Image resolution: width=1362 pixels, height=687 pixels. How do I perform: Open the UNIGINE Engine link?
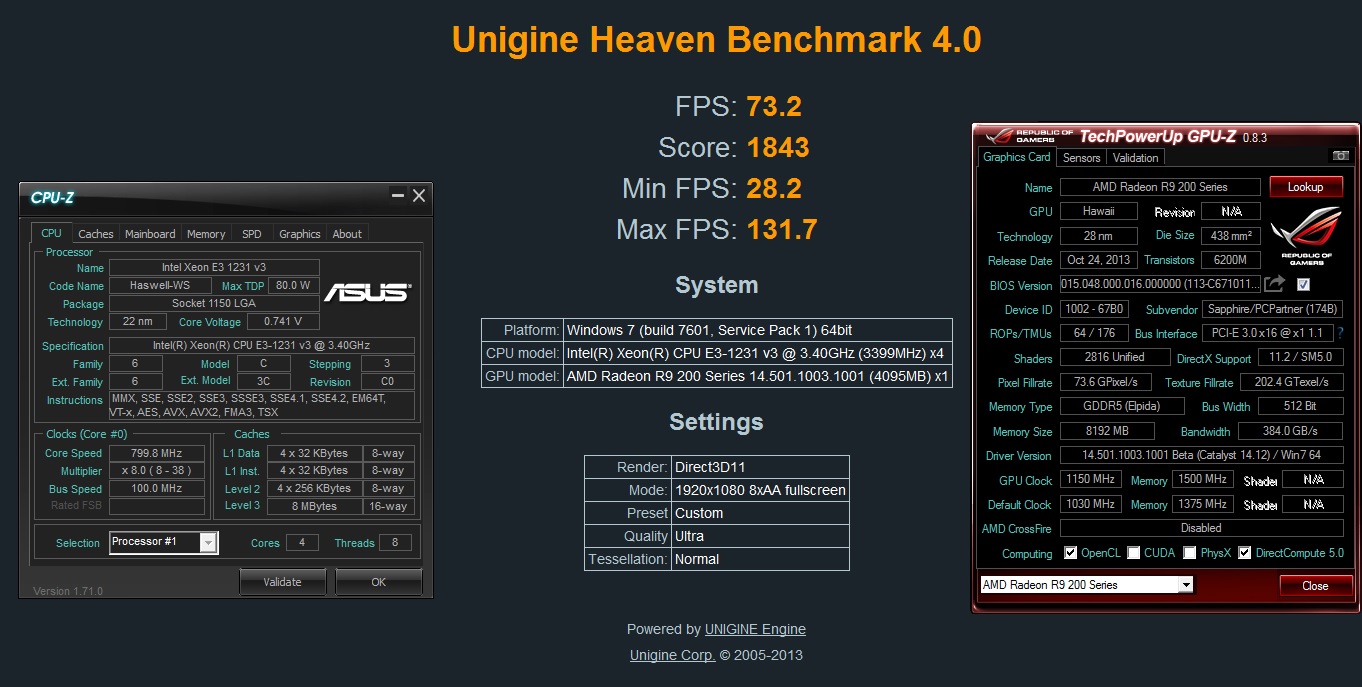(755, 629)
